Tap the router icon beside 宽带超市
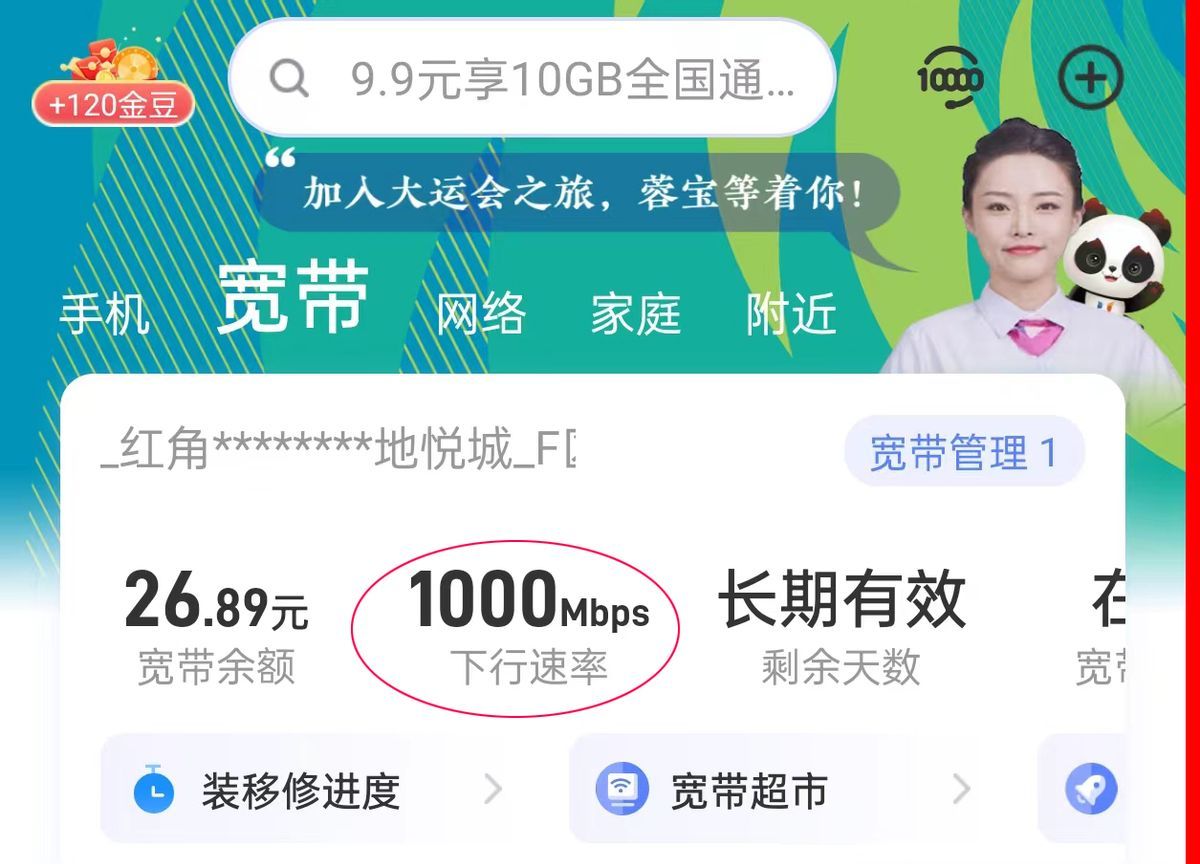The image size is (1200, 864). [622, 791]
